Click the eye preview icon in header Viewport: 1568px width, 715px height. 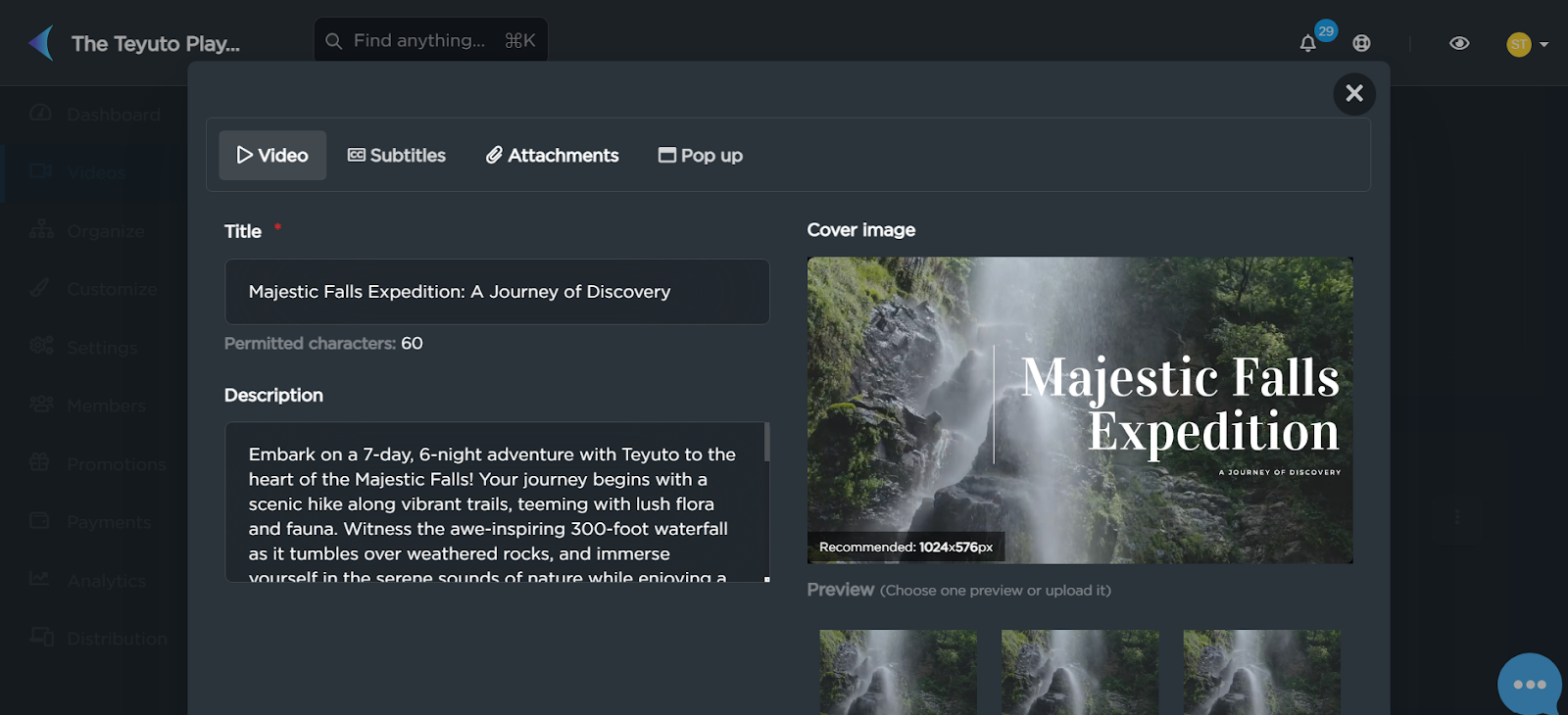(x=1459, y=43)
